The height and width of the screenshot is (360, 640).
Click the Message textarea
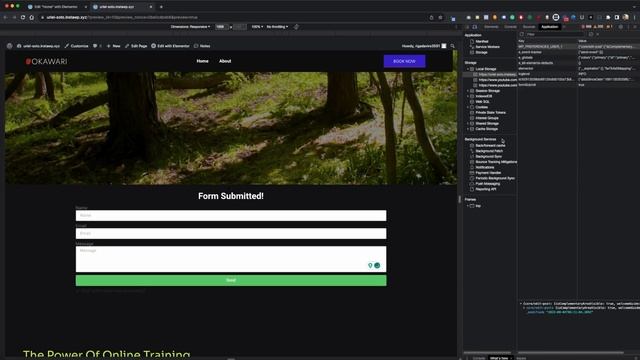click(231, 259)
